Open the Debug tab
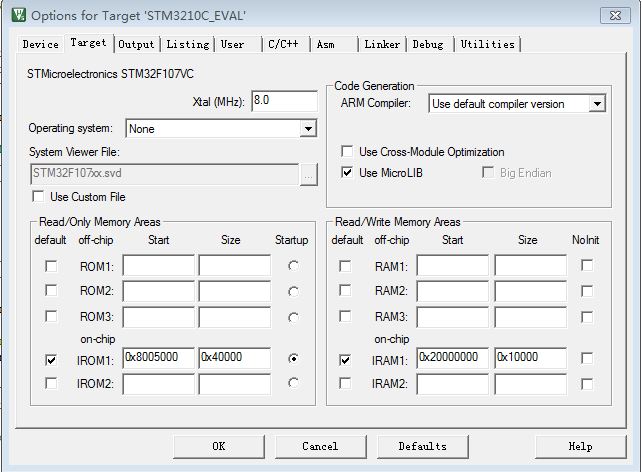The height and width of the screenshot is (472, 642). [x=428, y=44]
